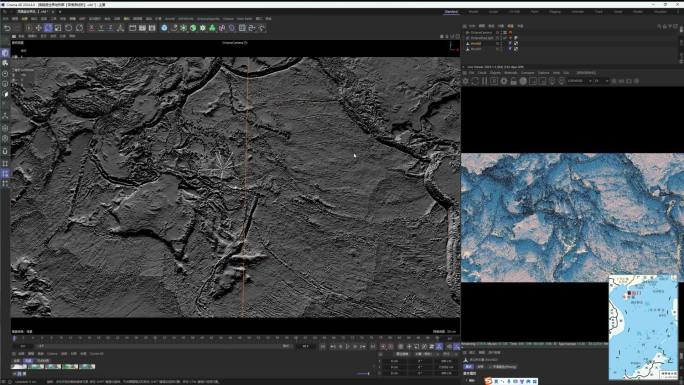The width and height of the screenshot is (684, 385).
Task: Click the overlaid map image thumbnail
Action: click(x=643, y=327)
